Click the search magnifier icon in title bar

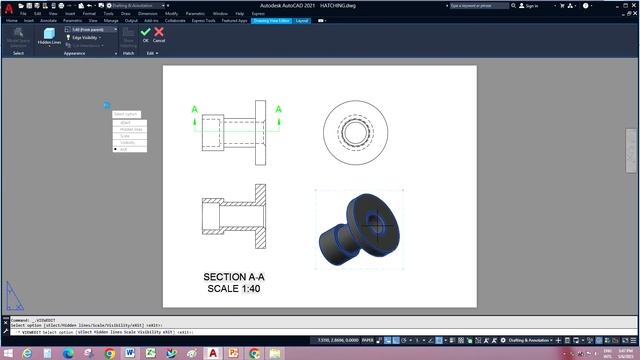tap(513, 6)
